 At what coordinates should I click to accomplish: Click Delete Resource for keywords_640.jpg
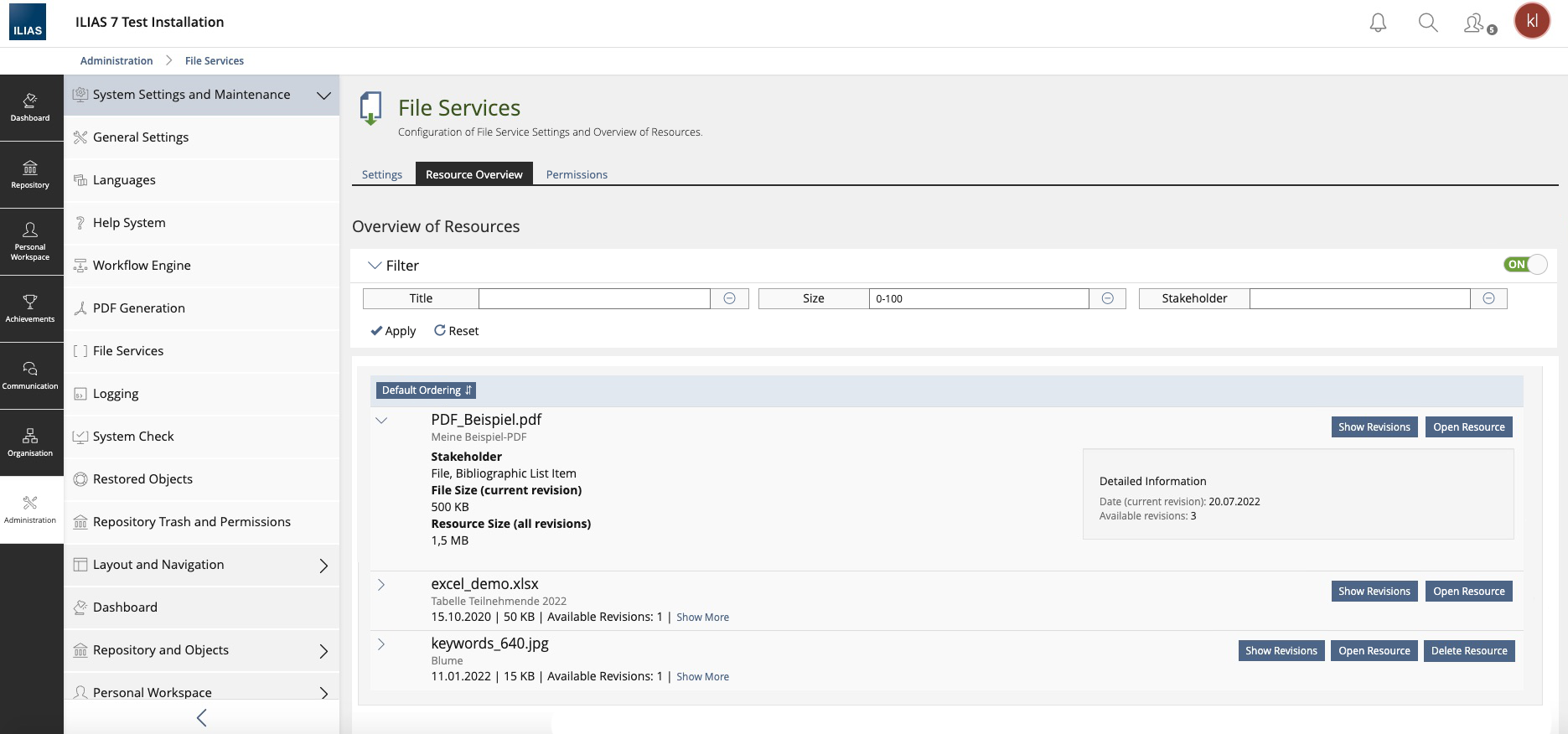point(1468,651)
